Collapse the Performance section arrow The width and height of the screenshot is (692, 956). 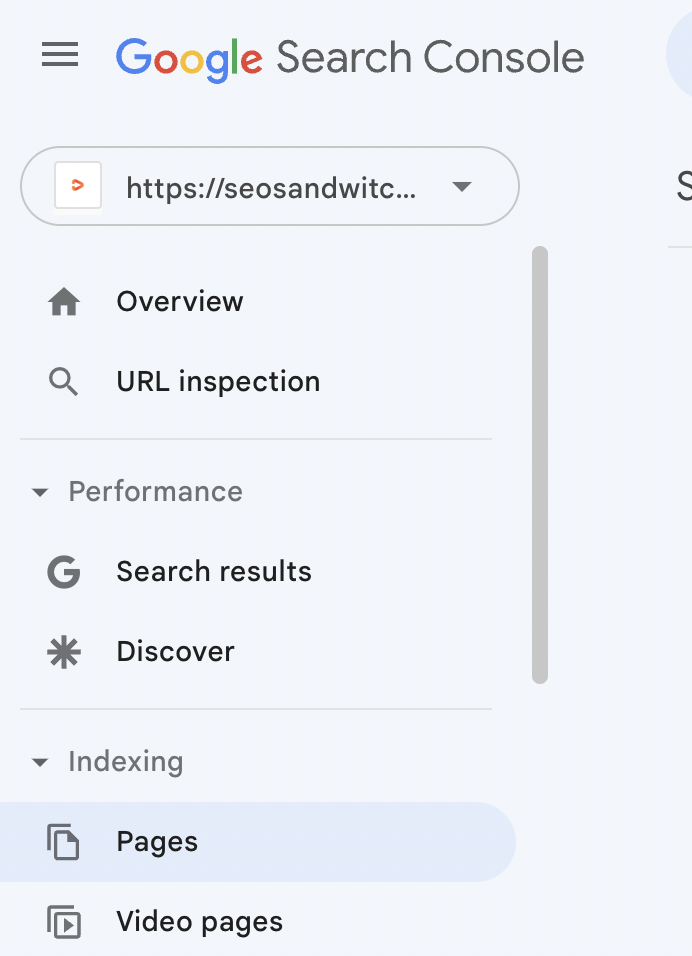pyautogui.click(x=40, y=493)
